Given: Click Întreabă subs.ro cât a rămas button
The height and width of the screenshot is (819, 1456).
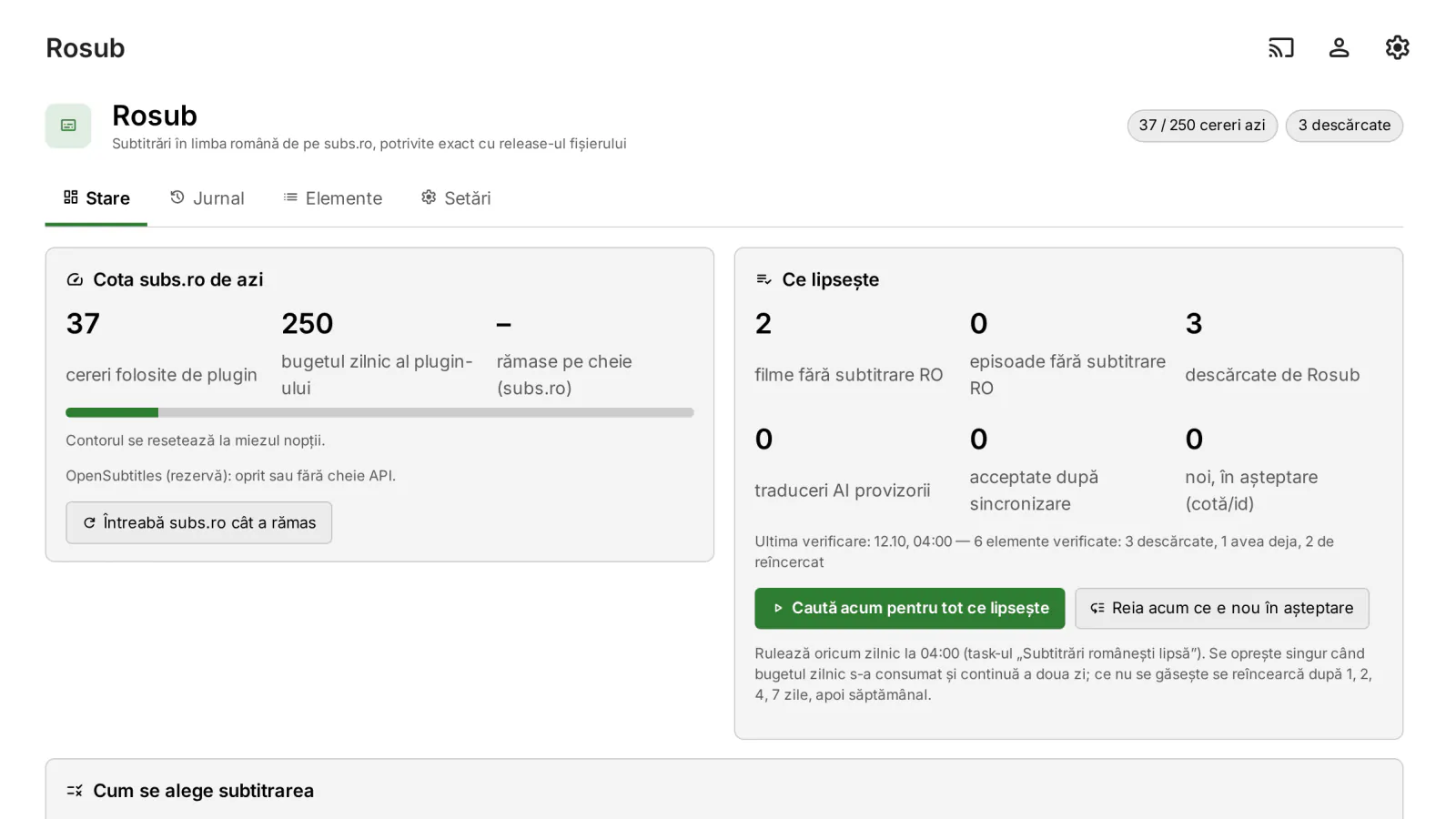Looking at the screenshot, I should coord(198,522).
